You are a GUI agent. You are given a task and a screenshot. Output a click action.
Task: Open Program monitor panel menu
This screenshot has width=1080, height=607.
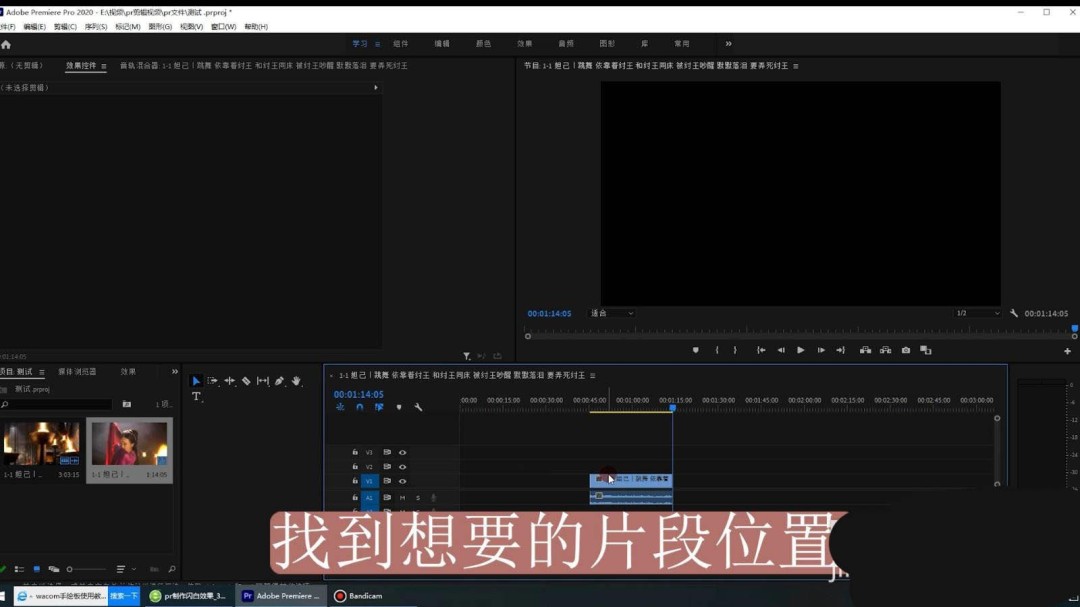coord(796,66)
